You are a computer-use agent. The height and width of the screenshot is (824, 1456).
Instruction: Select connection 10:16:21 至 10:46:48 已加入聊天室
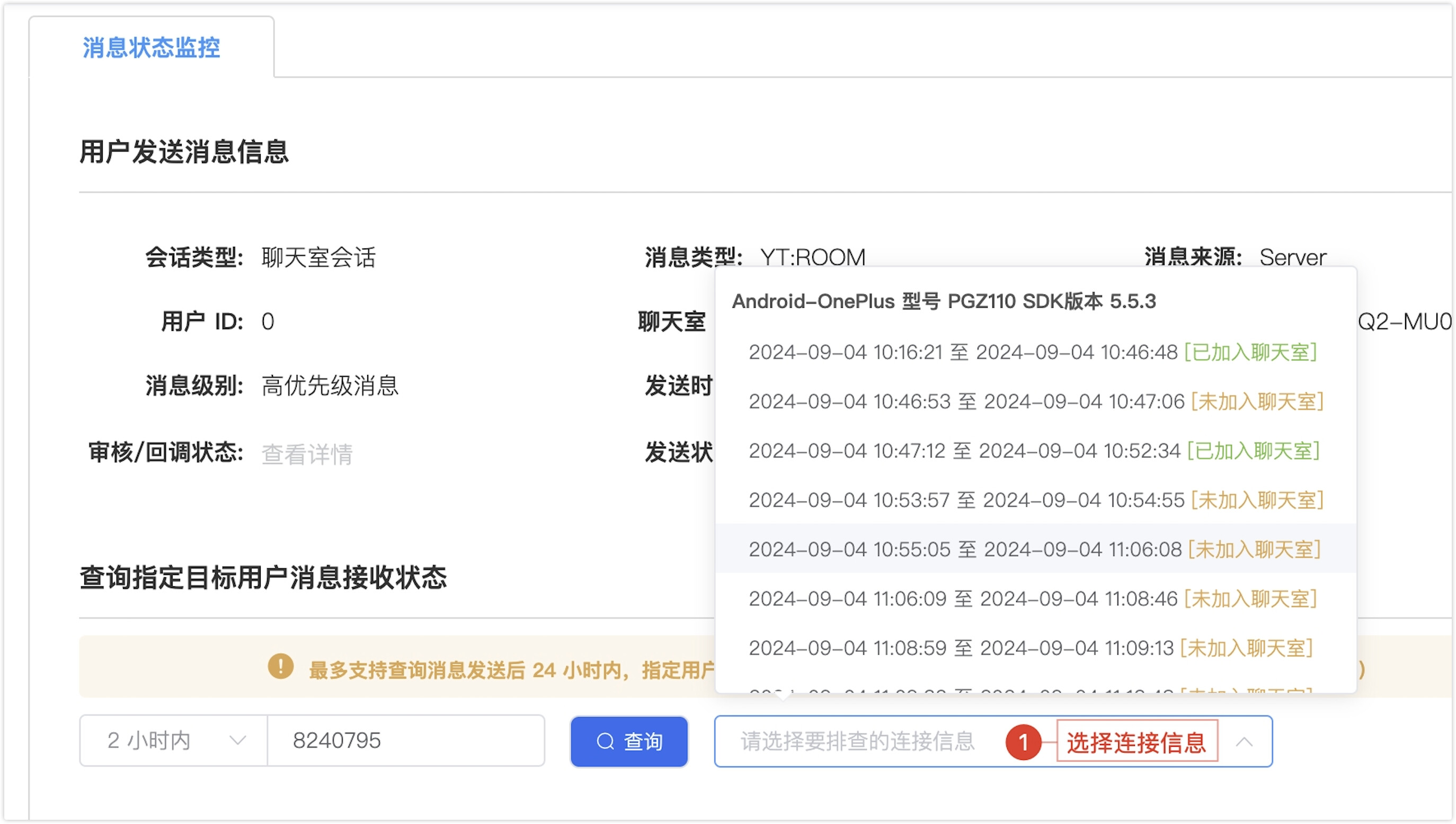(1033, 353)
